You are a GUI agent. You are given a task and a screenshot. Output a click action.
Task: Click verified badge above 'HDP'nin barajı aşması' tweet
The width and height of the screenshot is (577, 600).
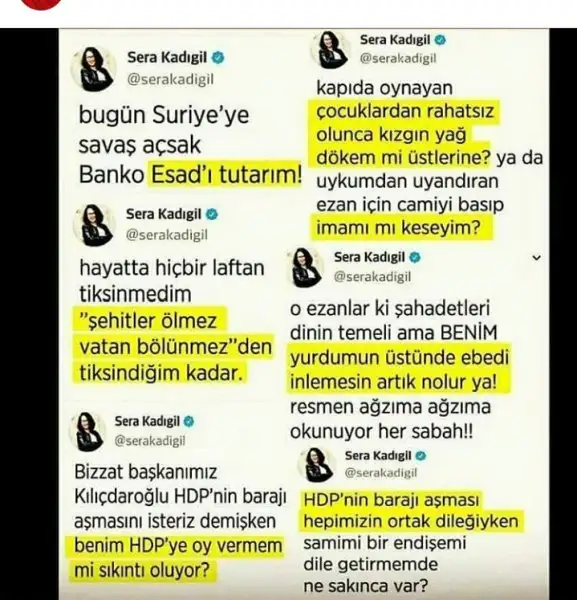point(421,456)
